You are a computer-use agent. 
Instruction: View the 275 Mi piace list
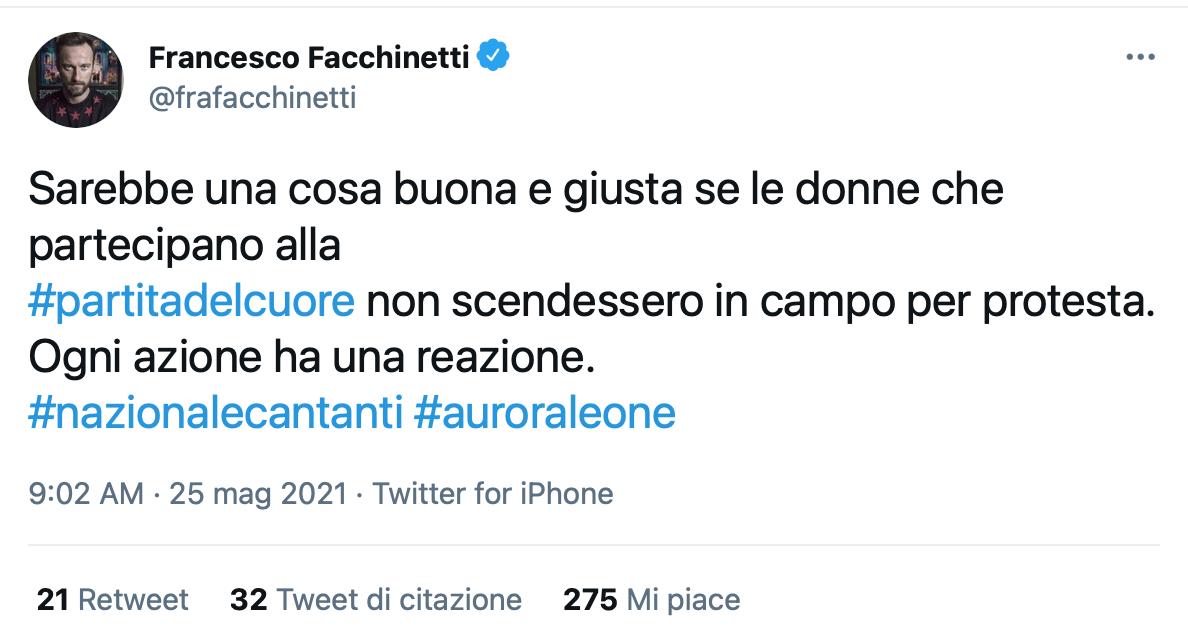click(x=652, y=599)
